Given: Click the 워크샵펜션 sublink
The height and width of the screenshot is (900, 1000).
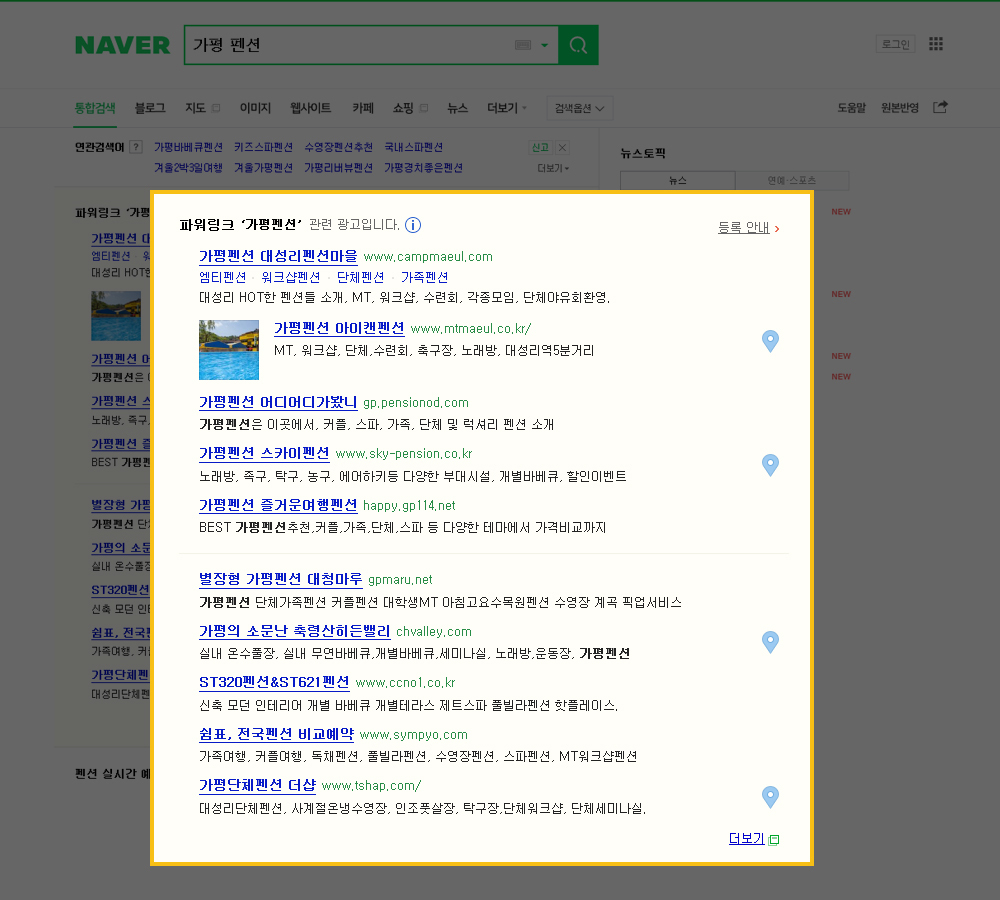Looking at the screenshot, I should 291,277.
